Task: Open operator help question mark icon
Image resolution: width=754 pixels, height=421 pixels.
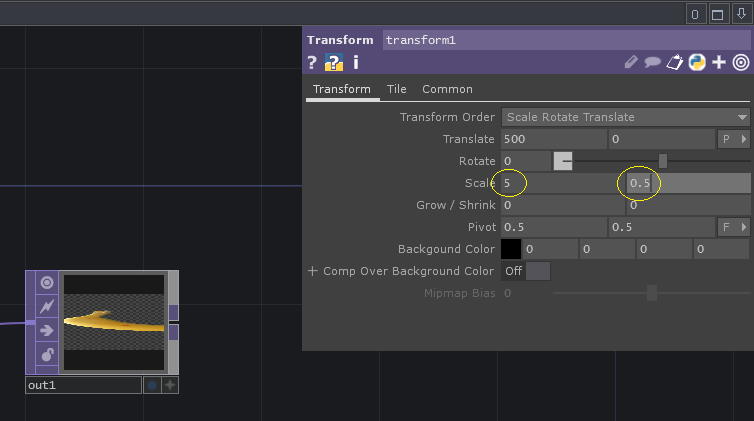Action: [x=312, y=63]
